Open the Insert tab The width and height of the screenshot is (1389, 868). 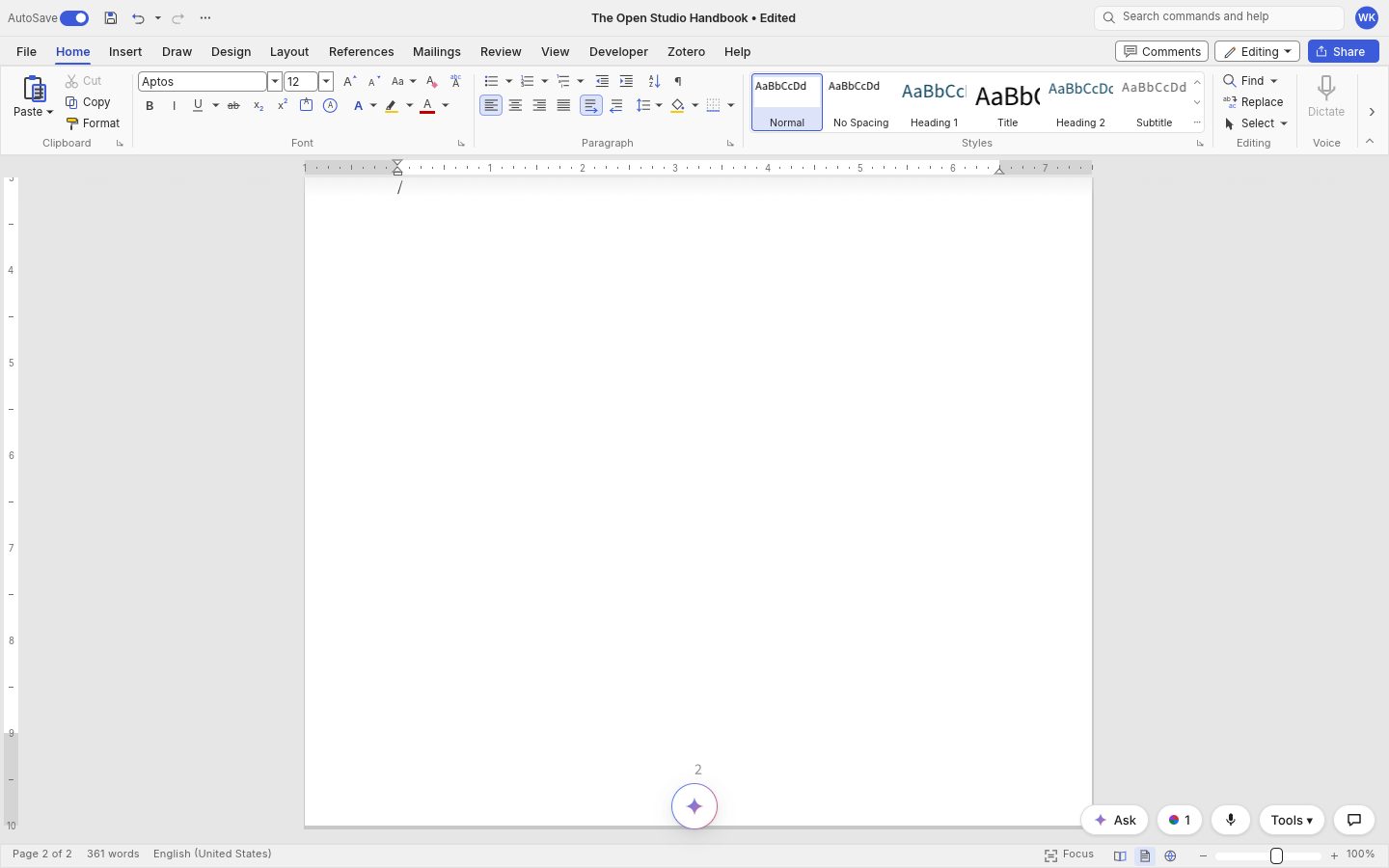tap(125, 52)
